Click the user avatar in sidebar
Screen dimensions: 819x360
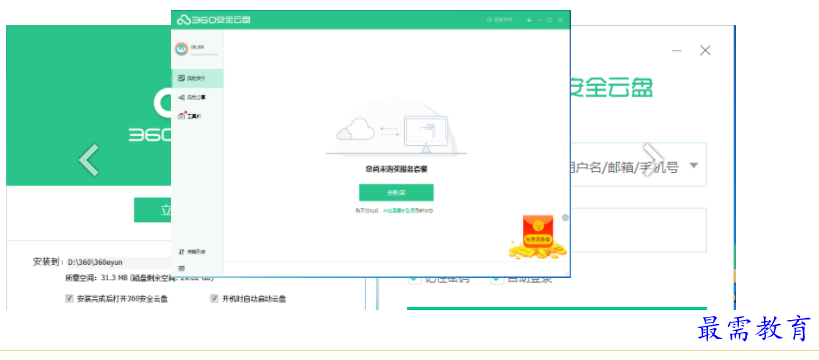(181, 49)
